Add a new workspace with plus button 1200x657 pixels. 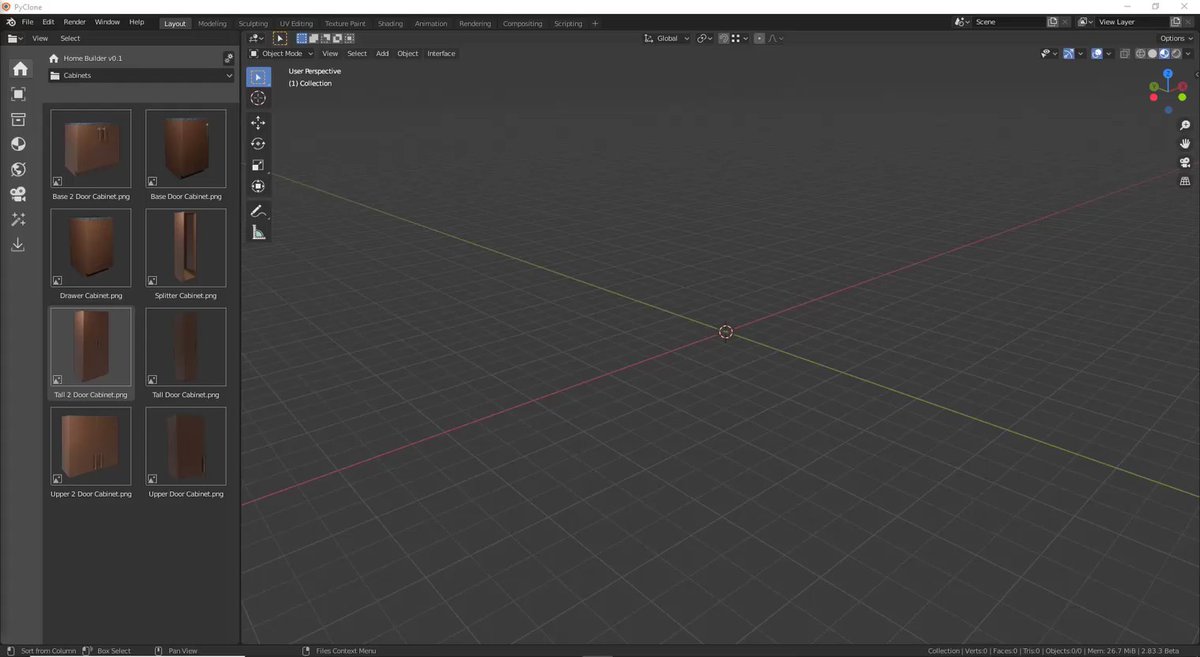595,23
